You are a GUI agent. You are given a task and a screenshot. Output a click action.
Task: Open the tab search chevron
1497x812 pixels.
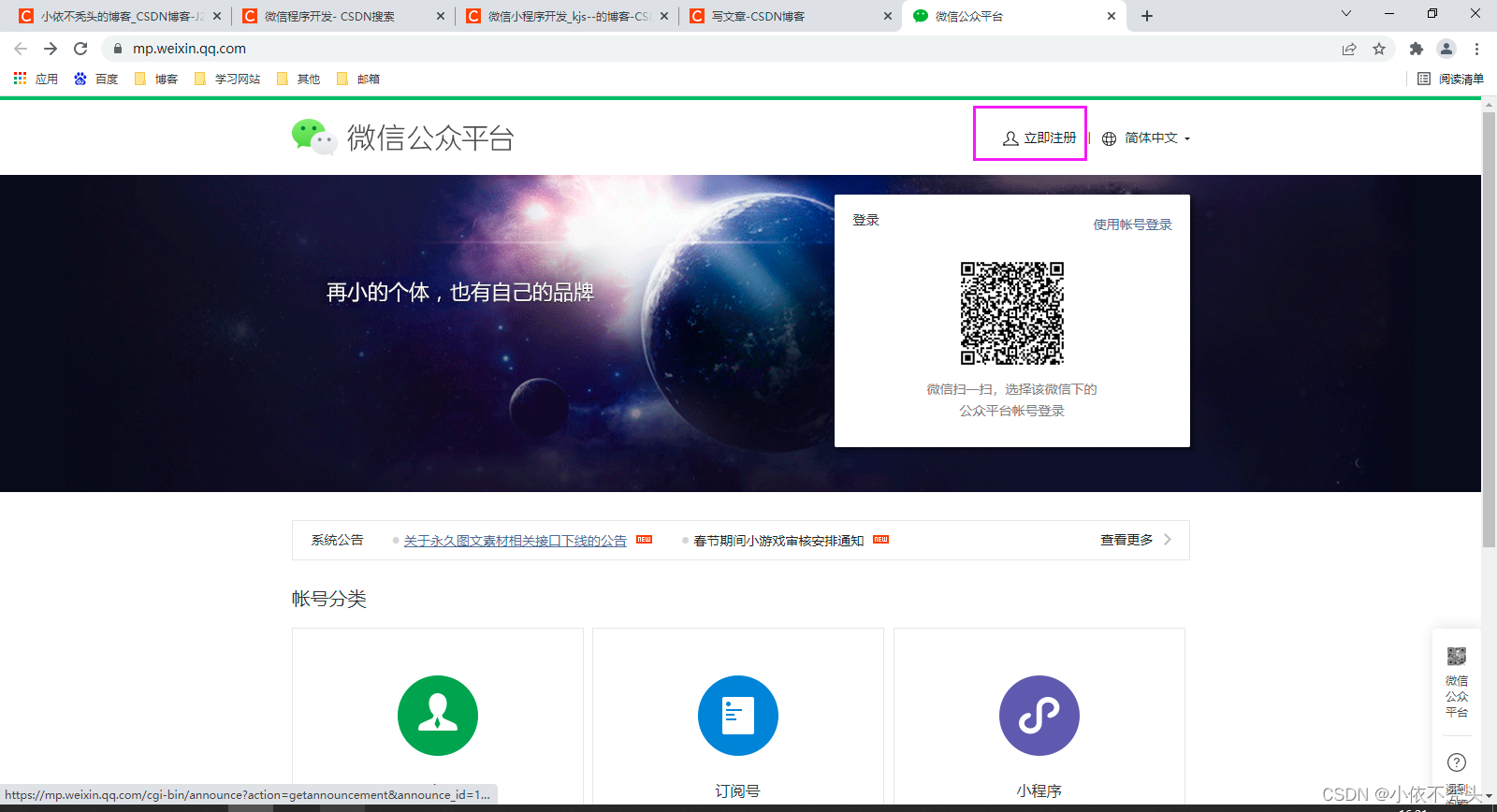(1346, 13)
